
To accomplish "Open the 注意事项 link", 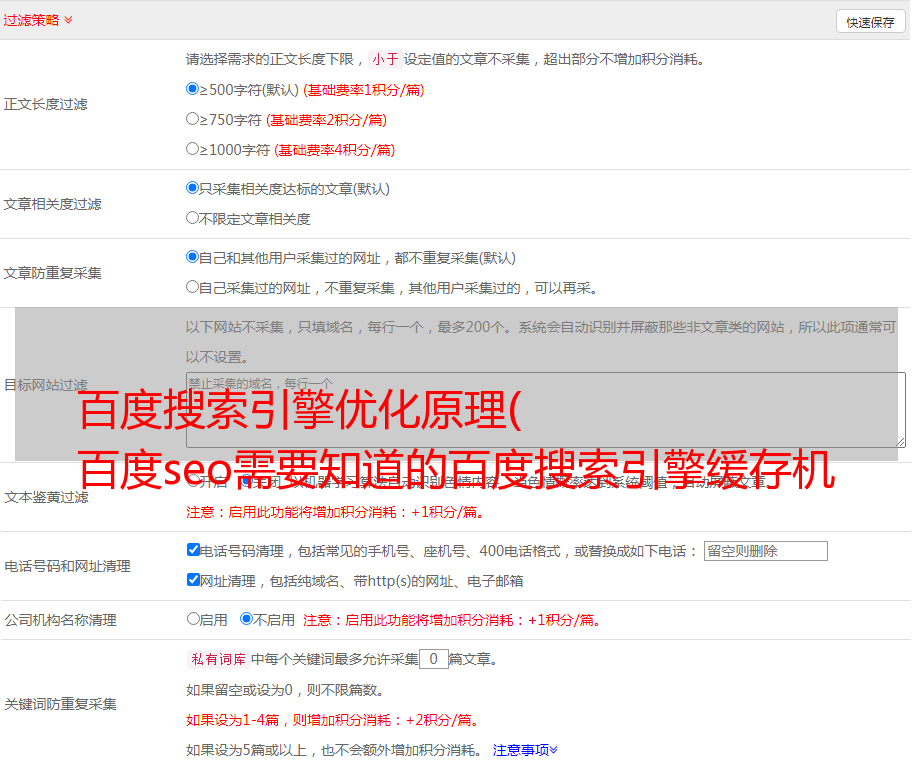I will (520, 749).
